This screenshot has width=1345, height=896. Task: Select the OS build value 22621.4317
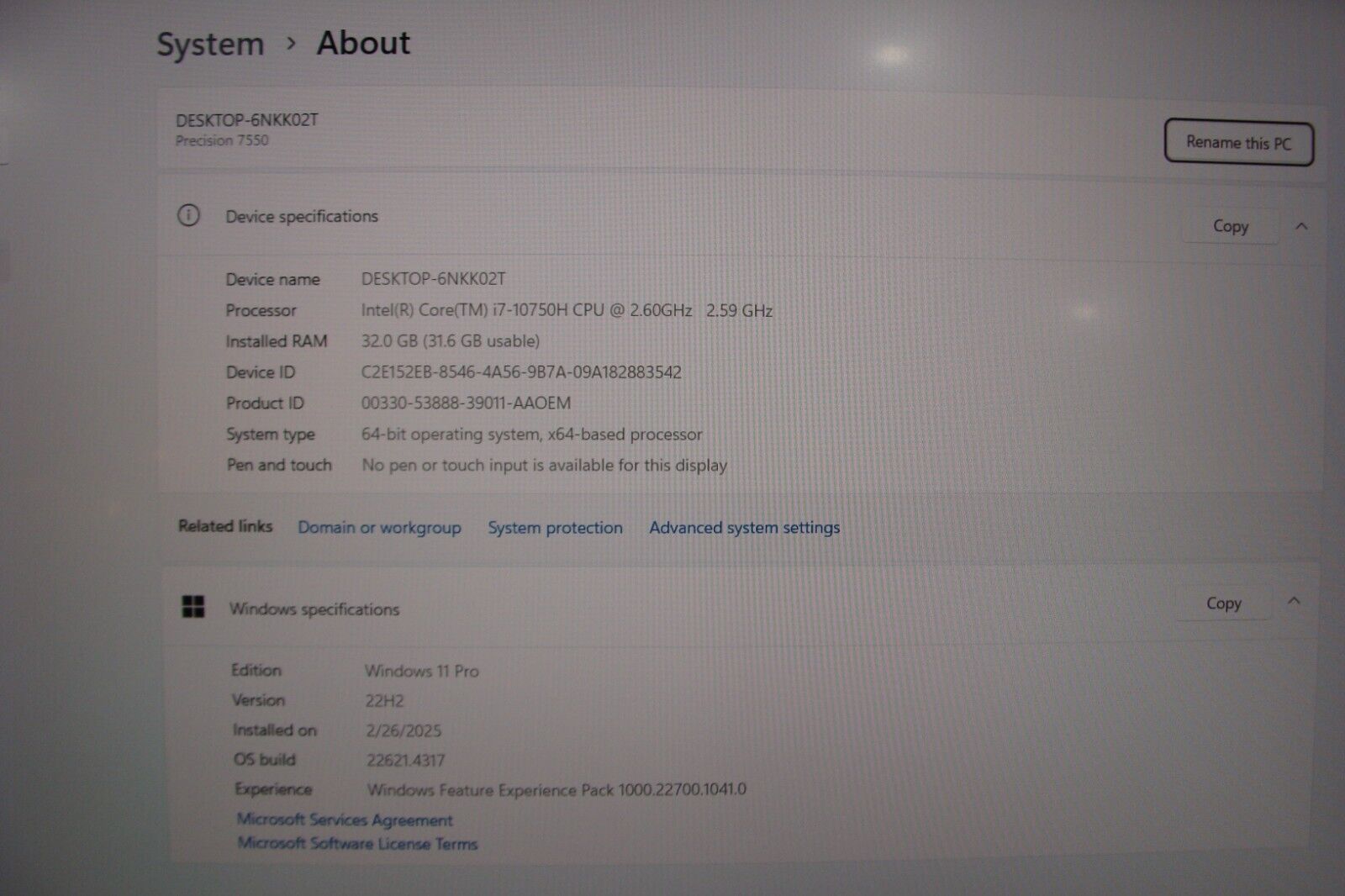point(405,760)
